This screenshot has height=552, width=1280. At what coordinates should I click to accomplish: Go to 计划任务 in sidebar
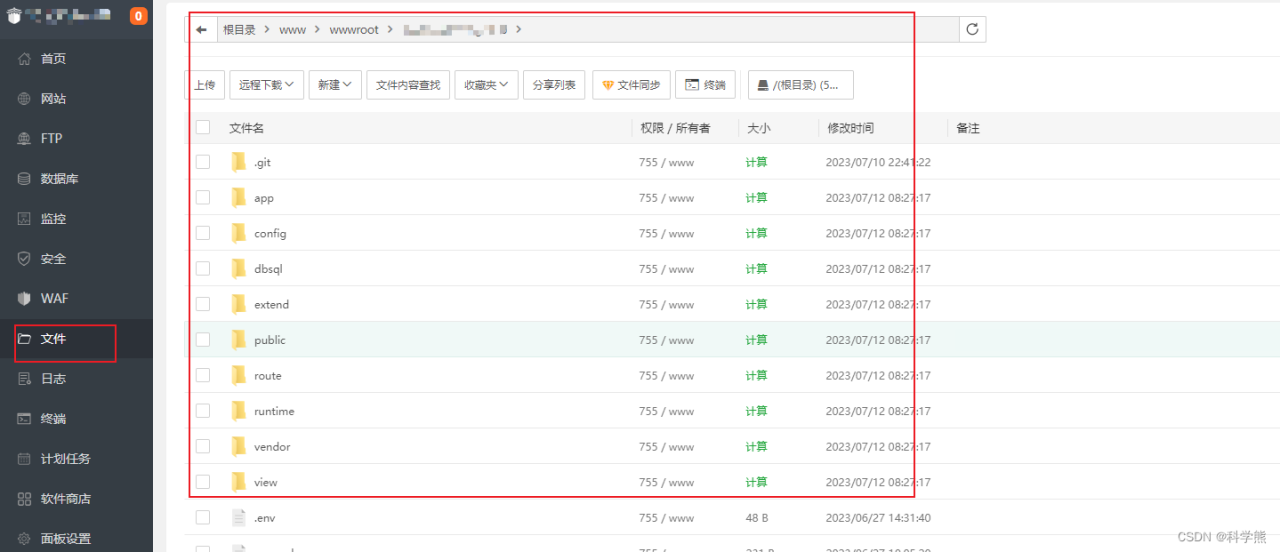(65, 459)
